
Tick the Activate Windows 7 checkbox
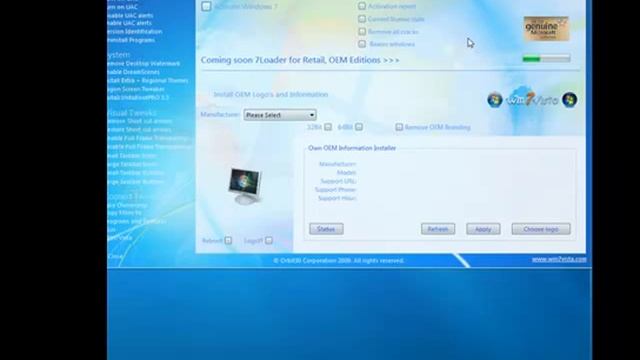pyautogui.click(x=206, y=6)
